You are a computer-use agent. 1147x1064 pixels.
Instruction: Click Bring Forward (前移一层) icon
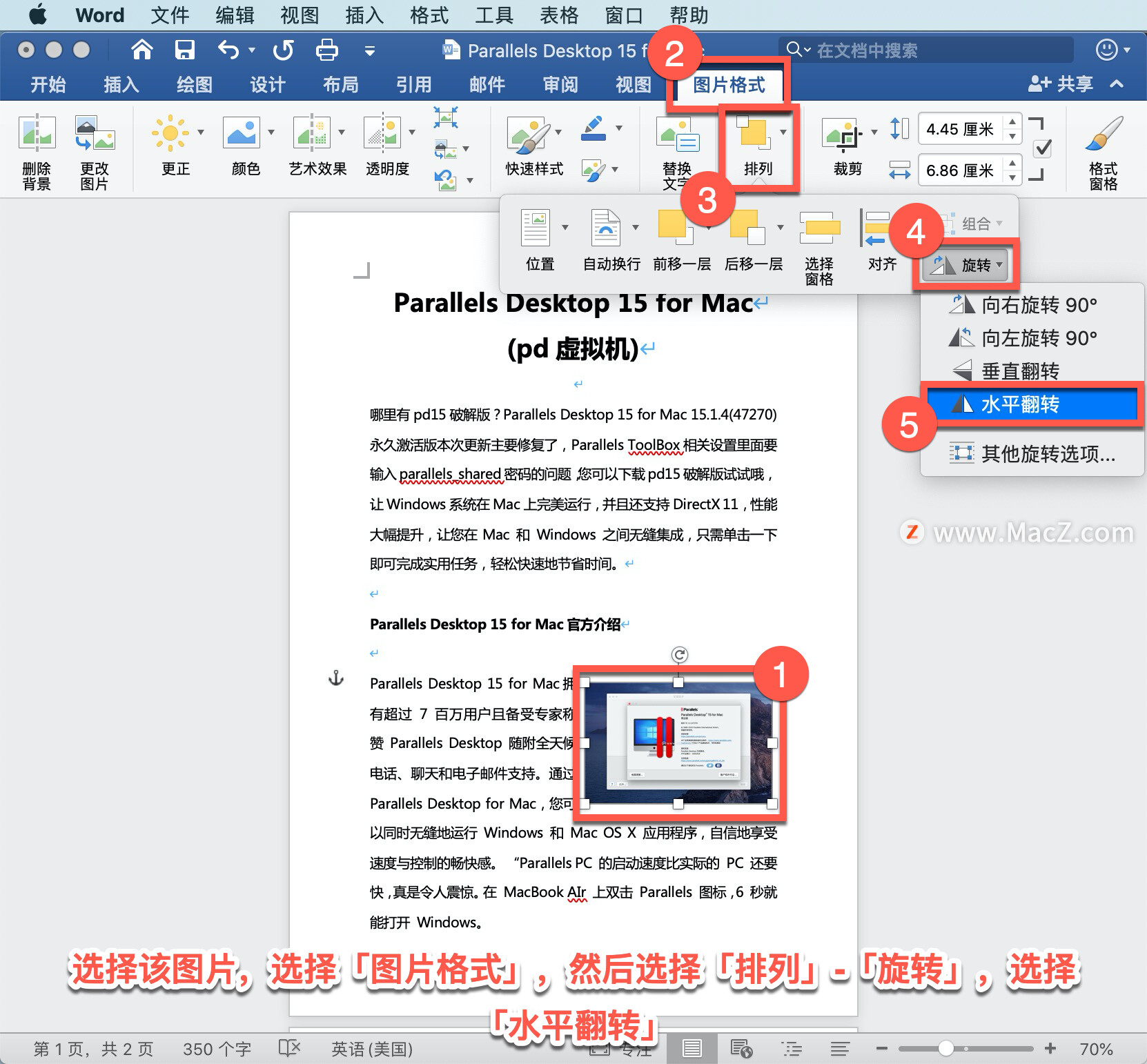[676, 227]
